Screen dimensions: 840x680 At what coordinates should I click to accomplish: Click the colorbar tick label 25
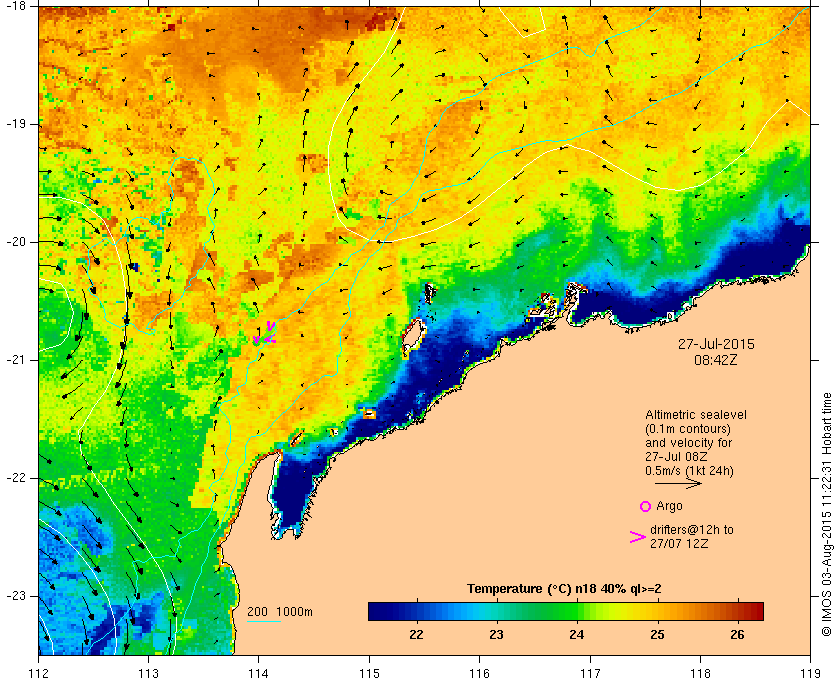point(657,635)
